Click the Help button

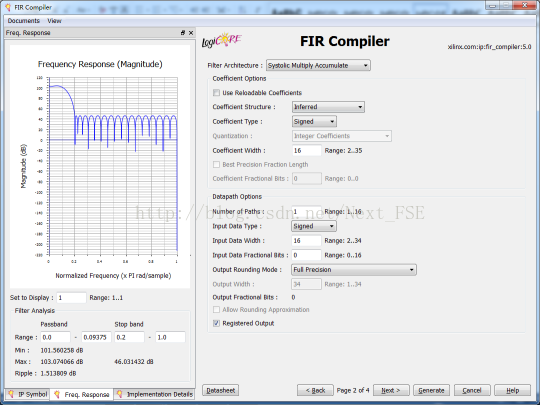[x=512, y=390]
